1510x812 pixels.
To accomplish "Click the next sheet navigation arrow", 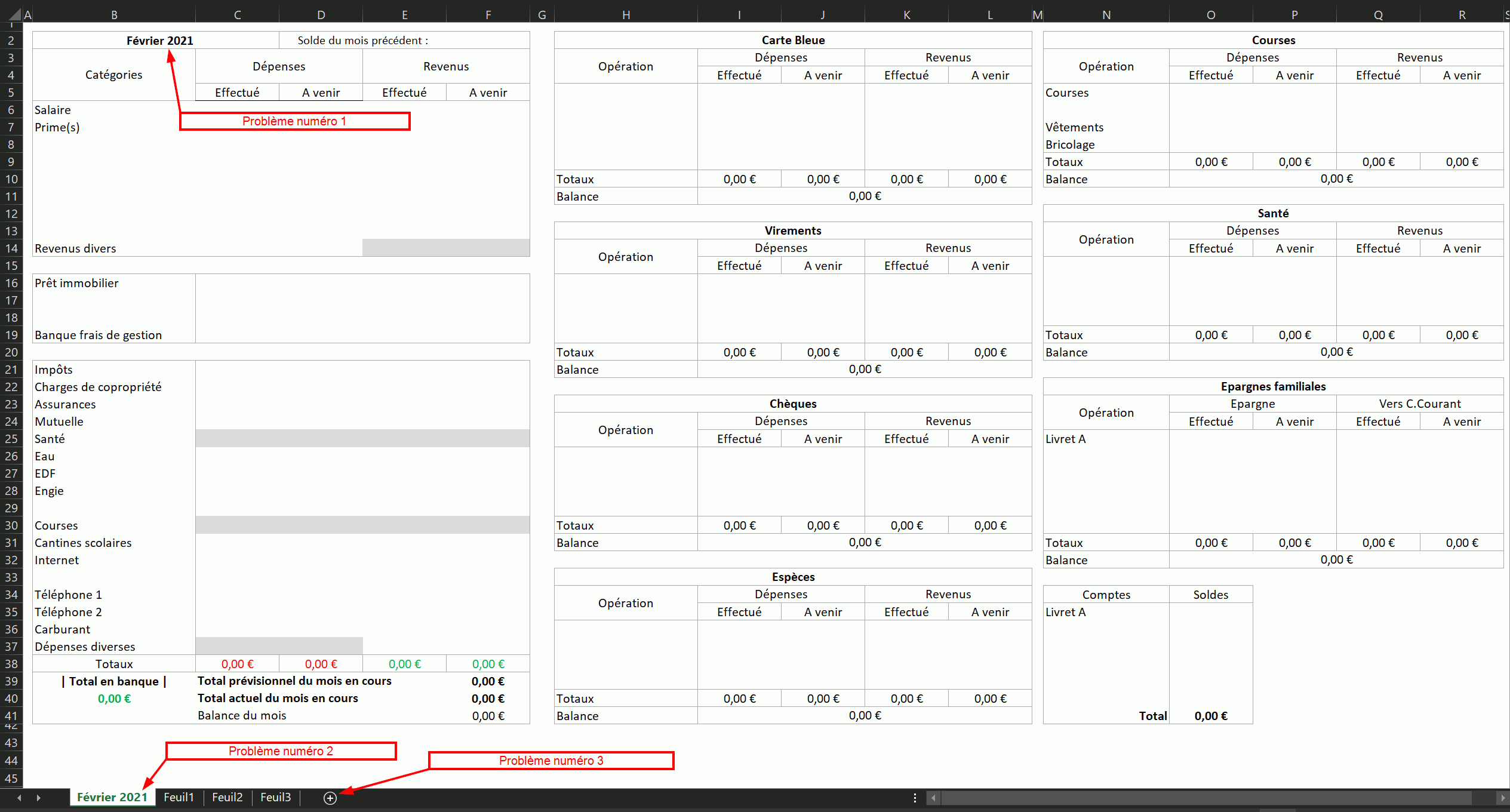I will click(x=39, y=798).
